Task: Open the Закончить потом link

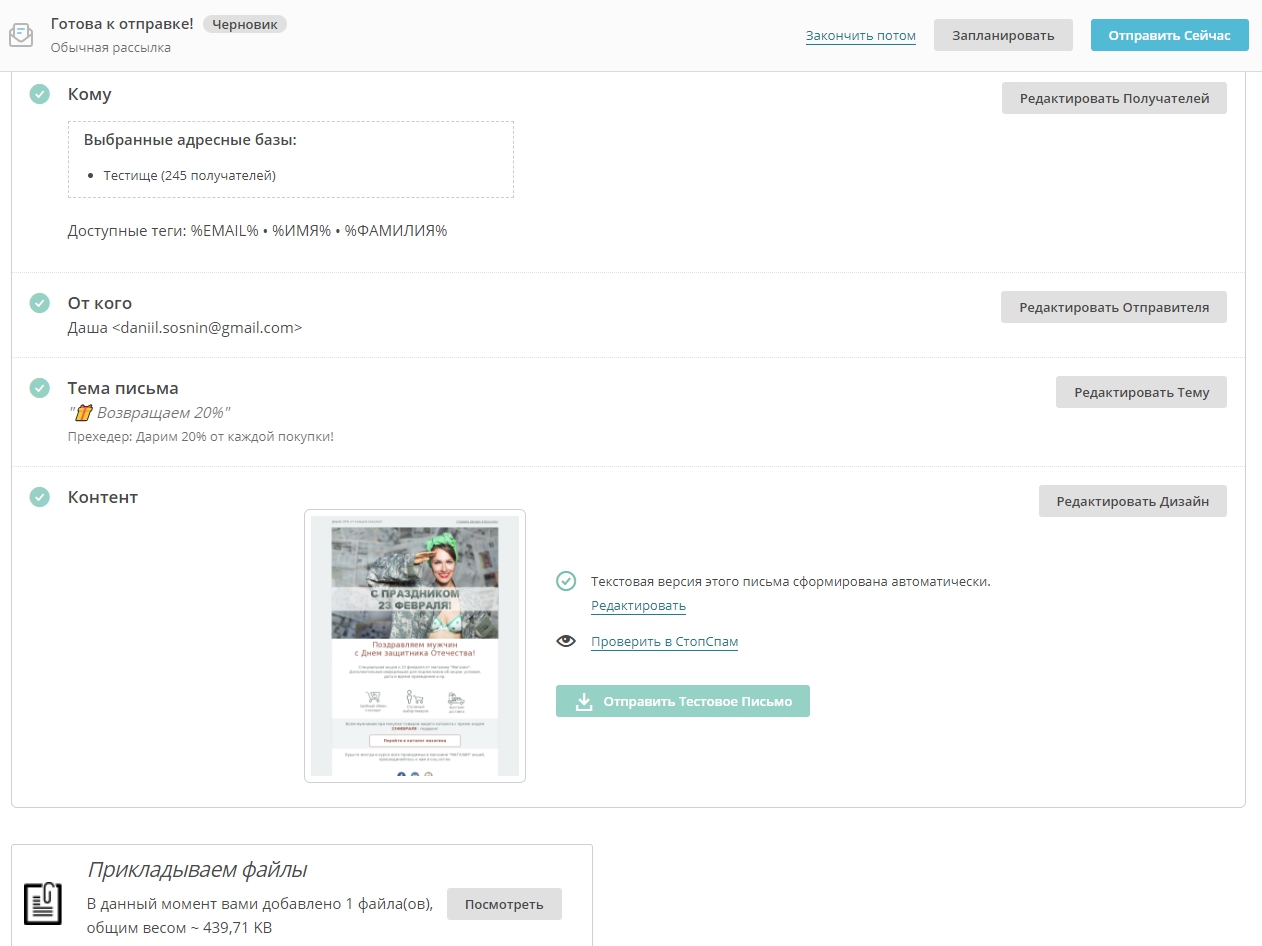Action: [860, 36]
